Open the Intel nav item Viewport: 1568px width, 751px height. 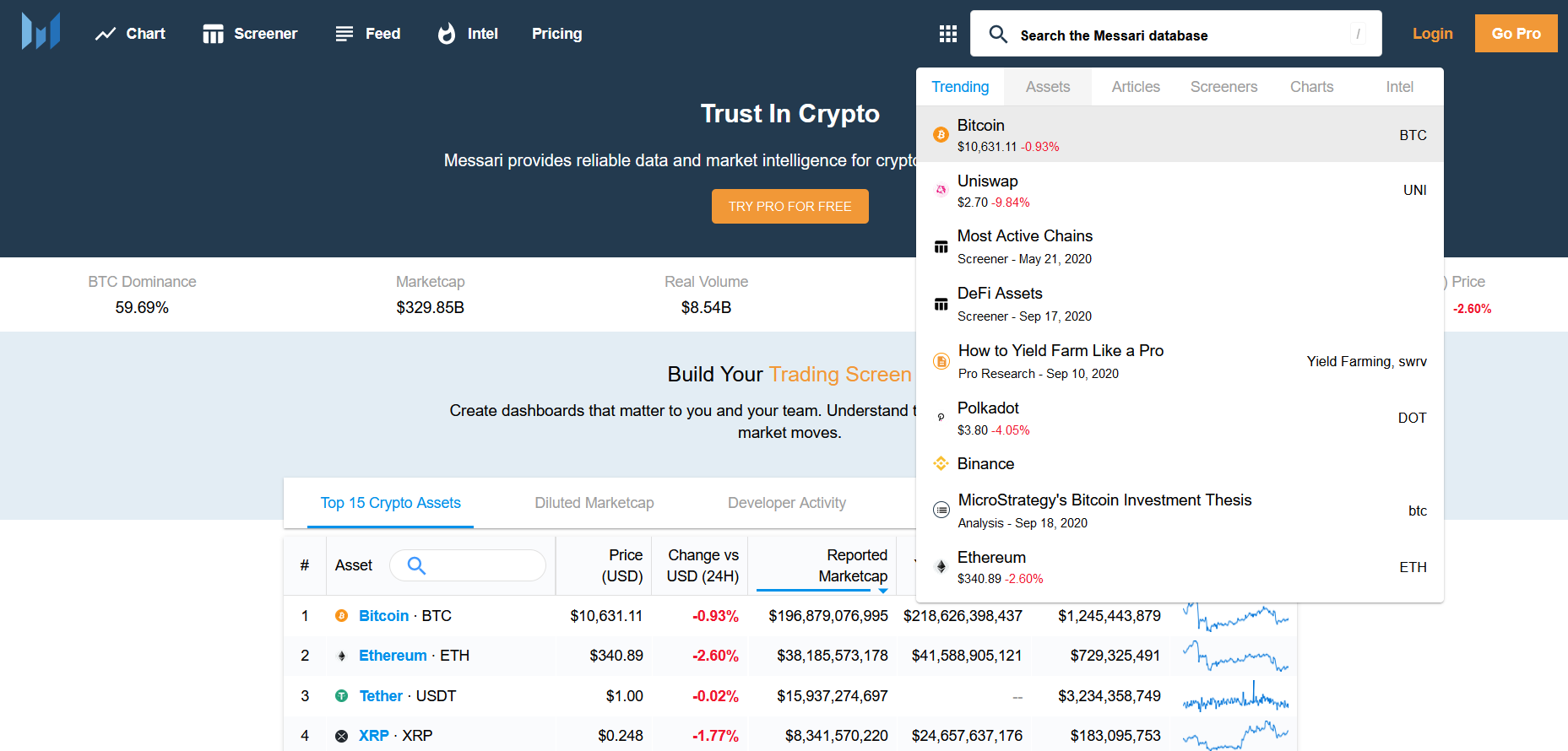coord(468,34)
